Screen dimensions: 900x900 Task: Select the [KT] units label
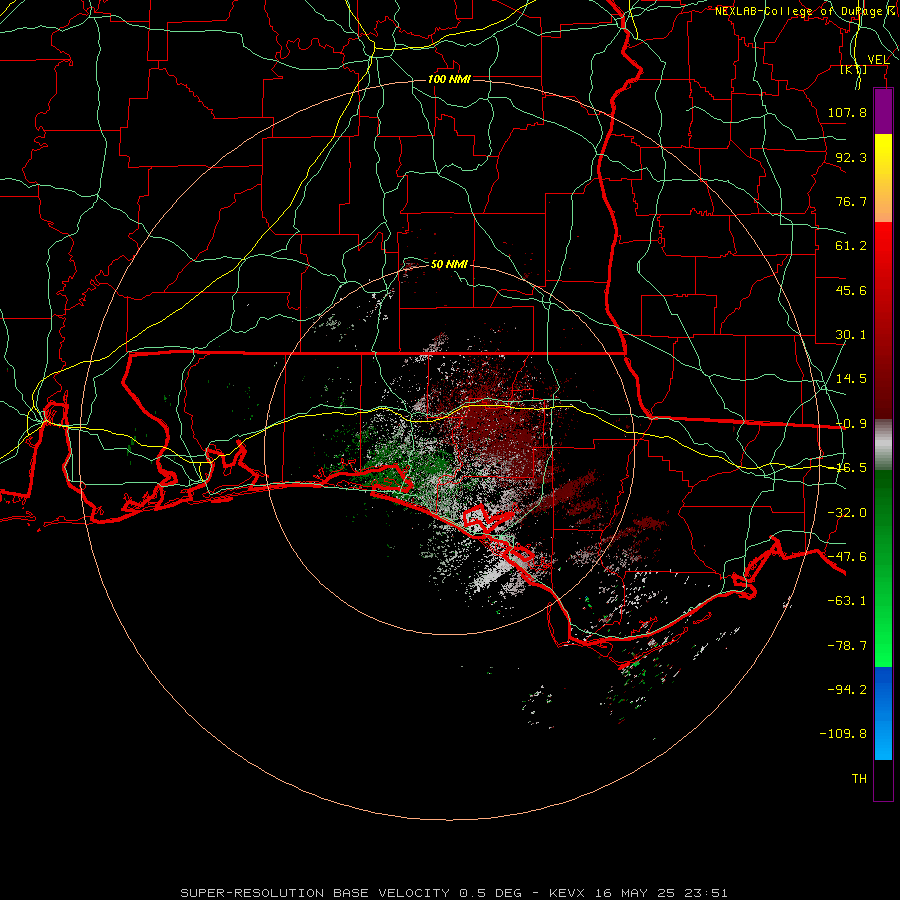tap(854, 70)
